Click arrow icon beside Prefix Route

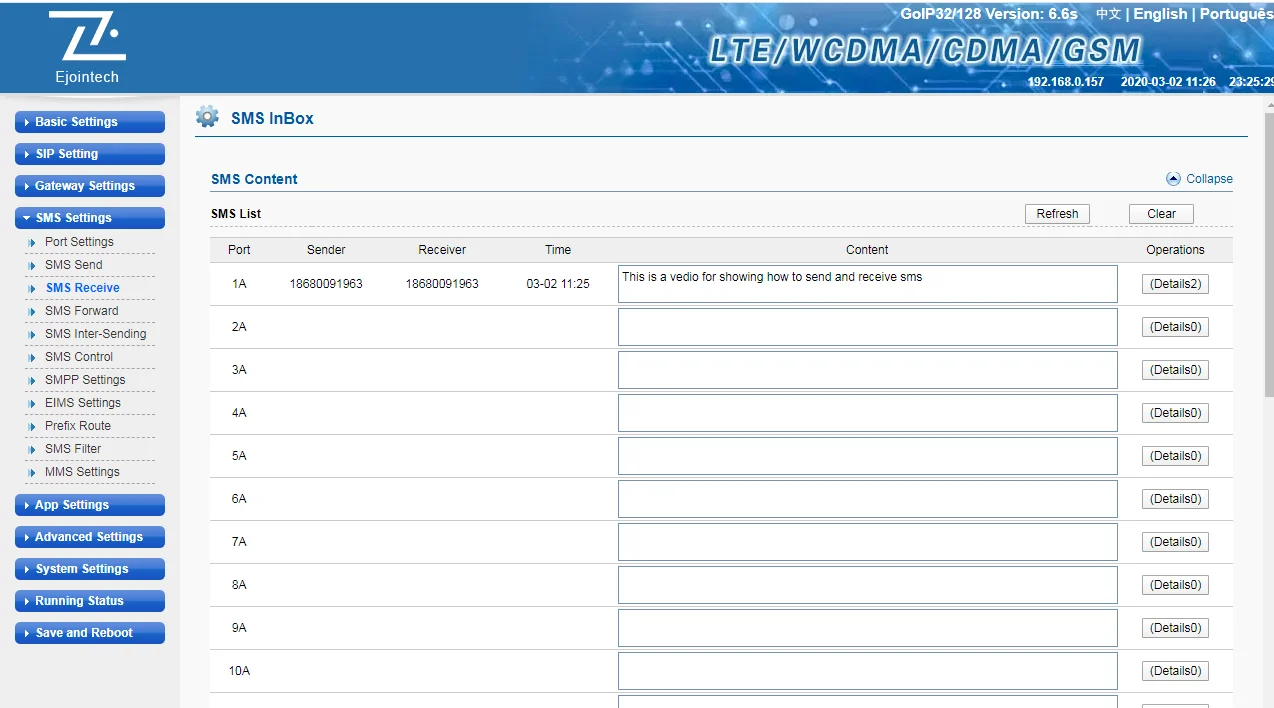point(33,427)
